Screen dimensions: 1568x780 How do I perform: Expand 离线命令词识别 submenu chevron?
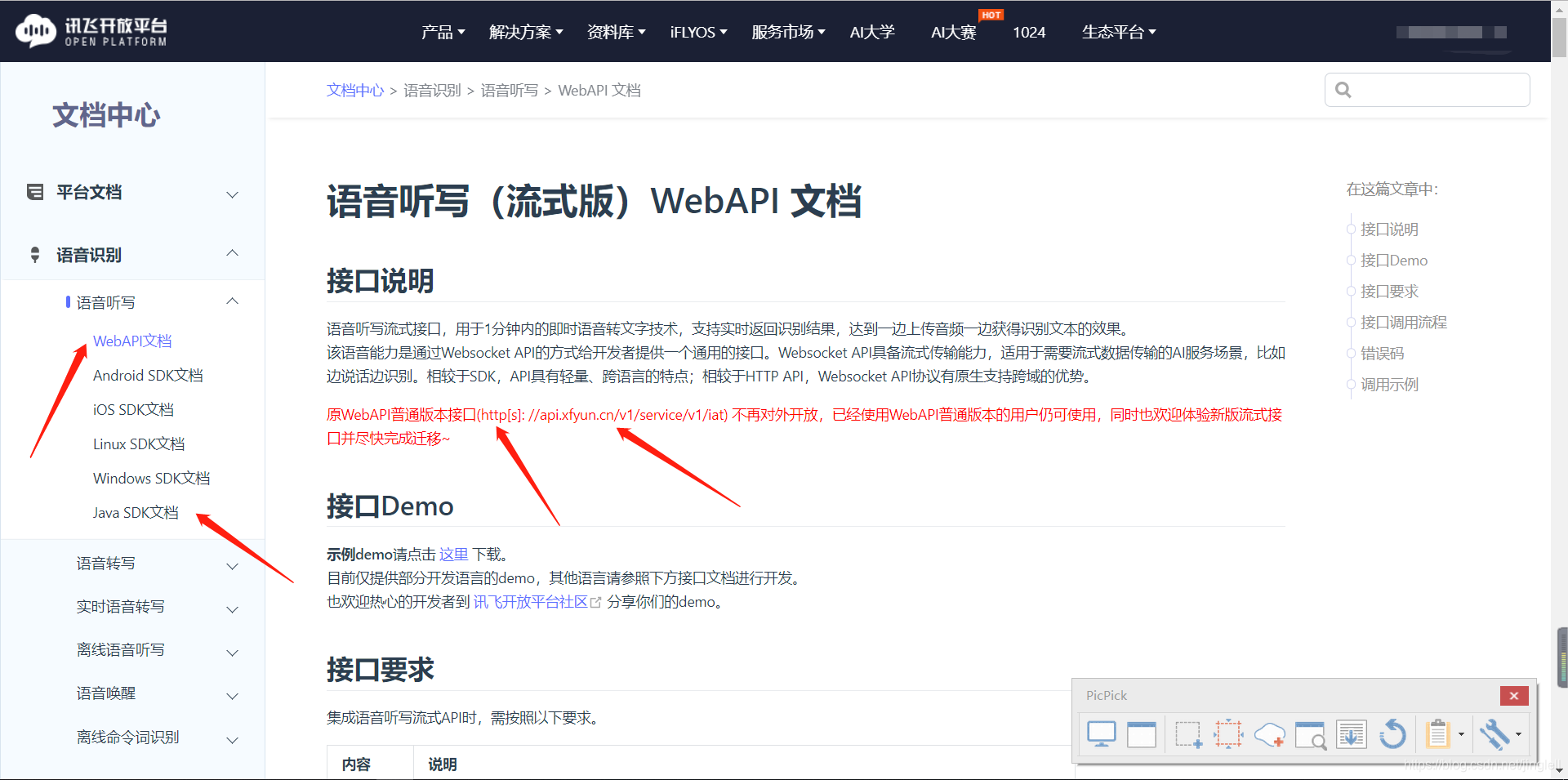pos(232,740)
